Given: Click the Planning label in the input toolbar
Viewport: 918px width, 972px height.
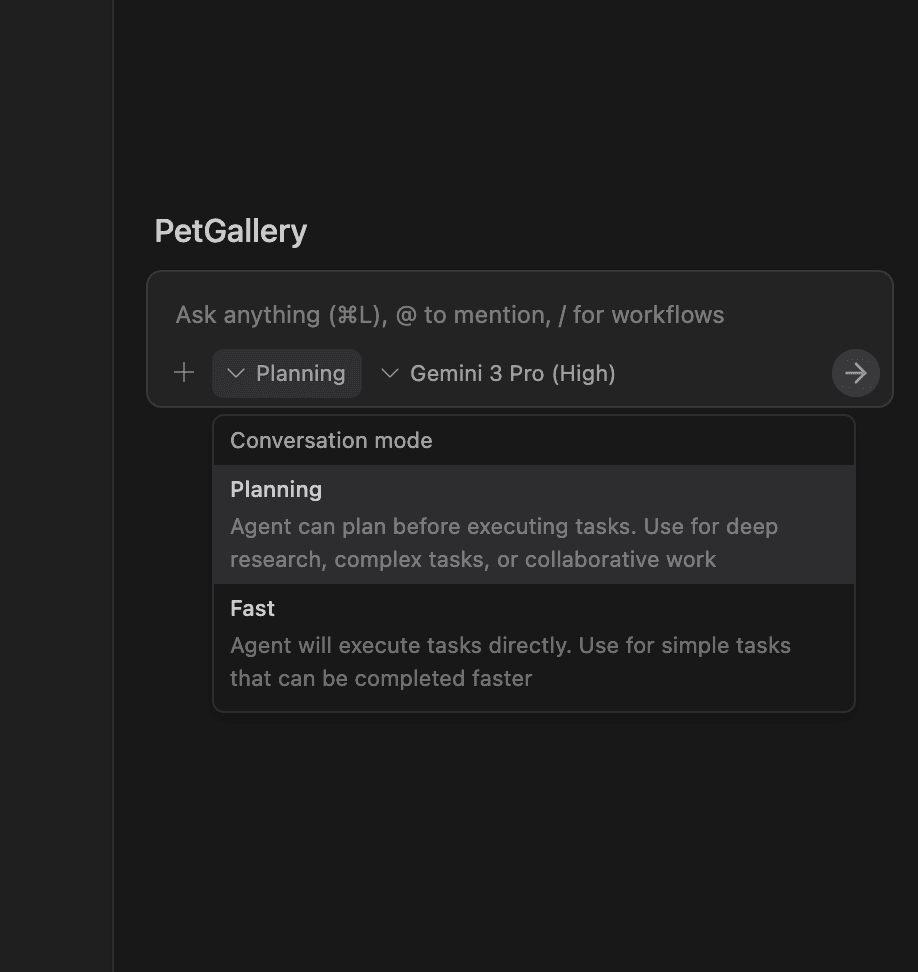Looking at the screenshot, I should point(300,373).
